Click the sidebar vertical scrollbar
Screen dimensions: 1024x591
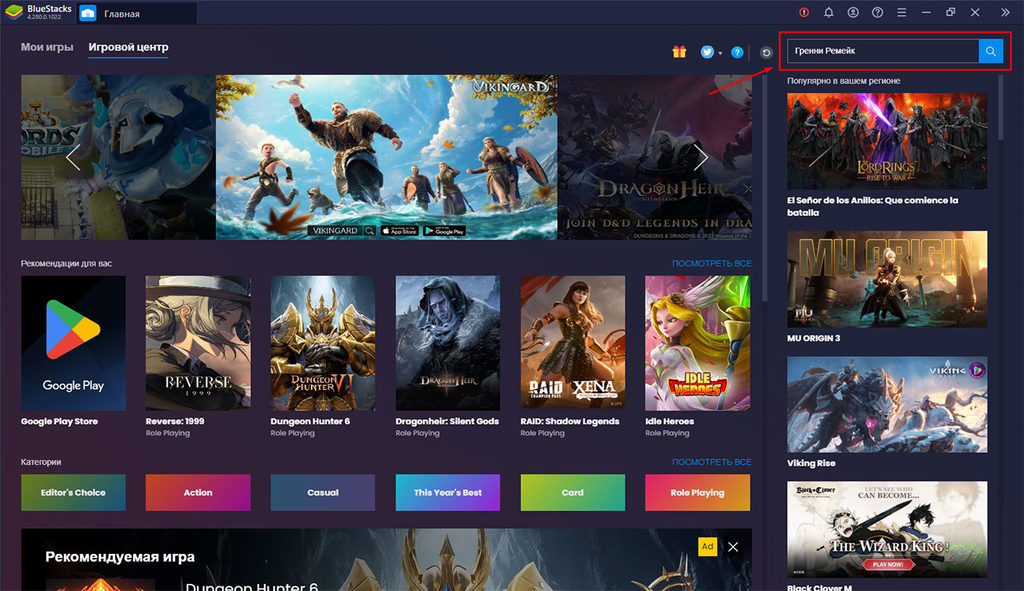1000,108
